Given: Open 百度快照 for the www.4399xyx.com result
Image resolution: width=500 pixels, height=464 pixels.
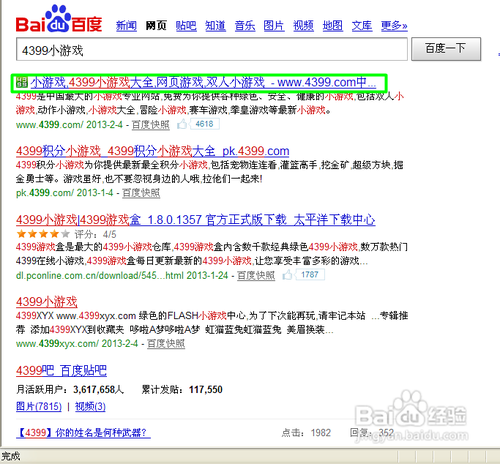Looking at the screenshot, I should click(166, 344).
